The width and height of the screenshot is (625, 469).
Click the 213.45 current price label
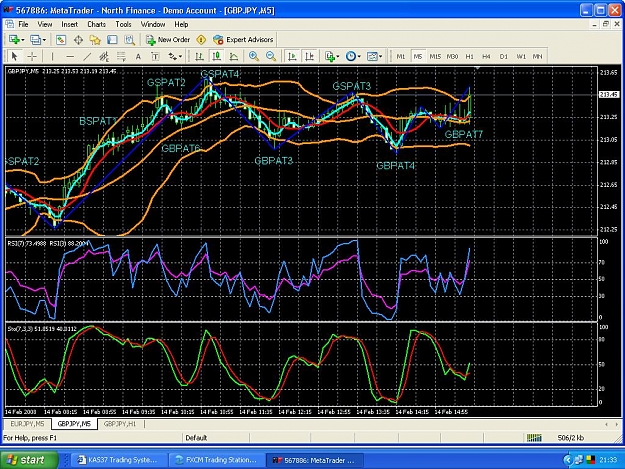click(609, 94)
